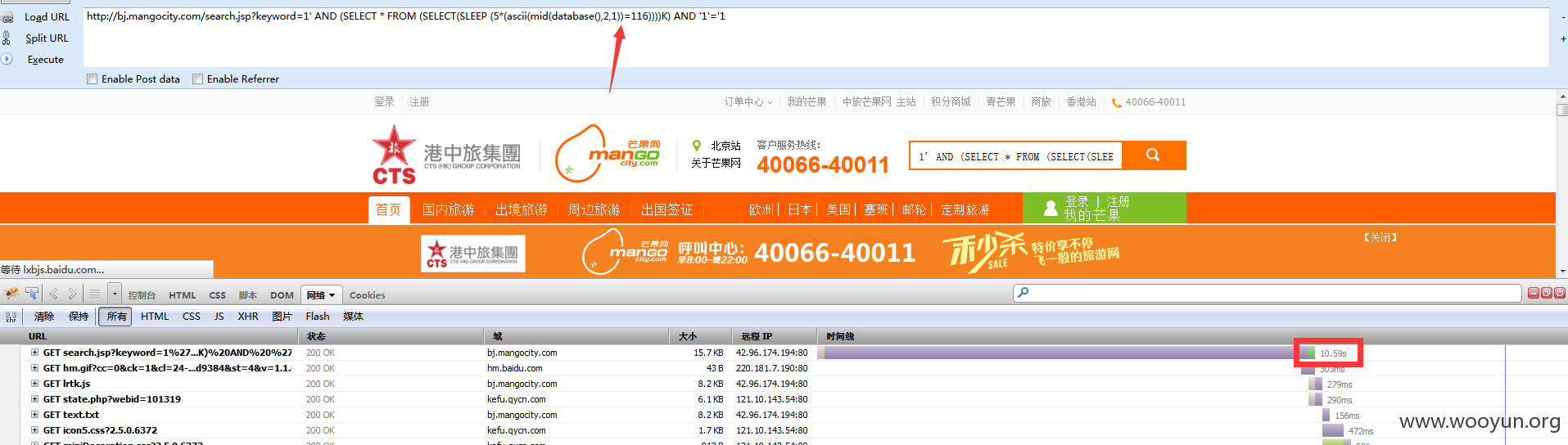The image size is (1568, 445).
Task: Click the HackBar plus icon on right edge
Action: [x=1563, y=38]
